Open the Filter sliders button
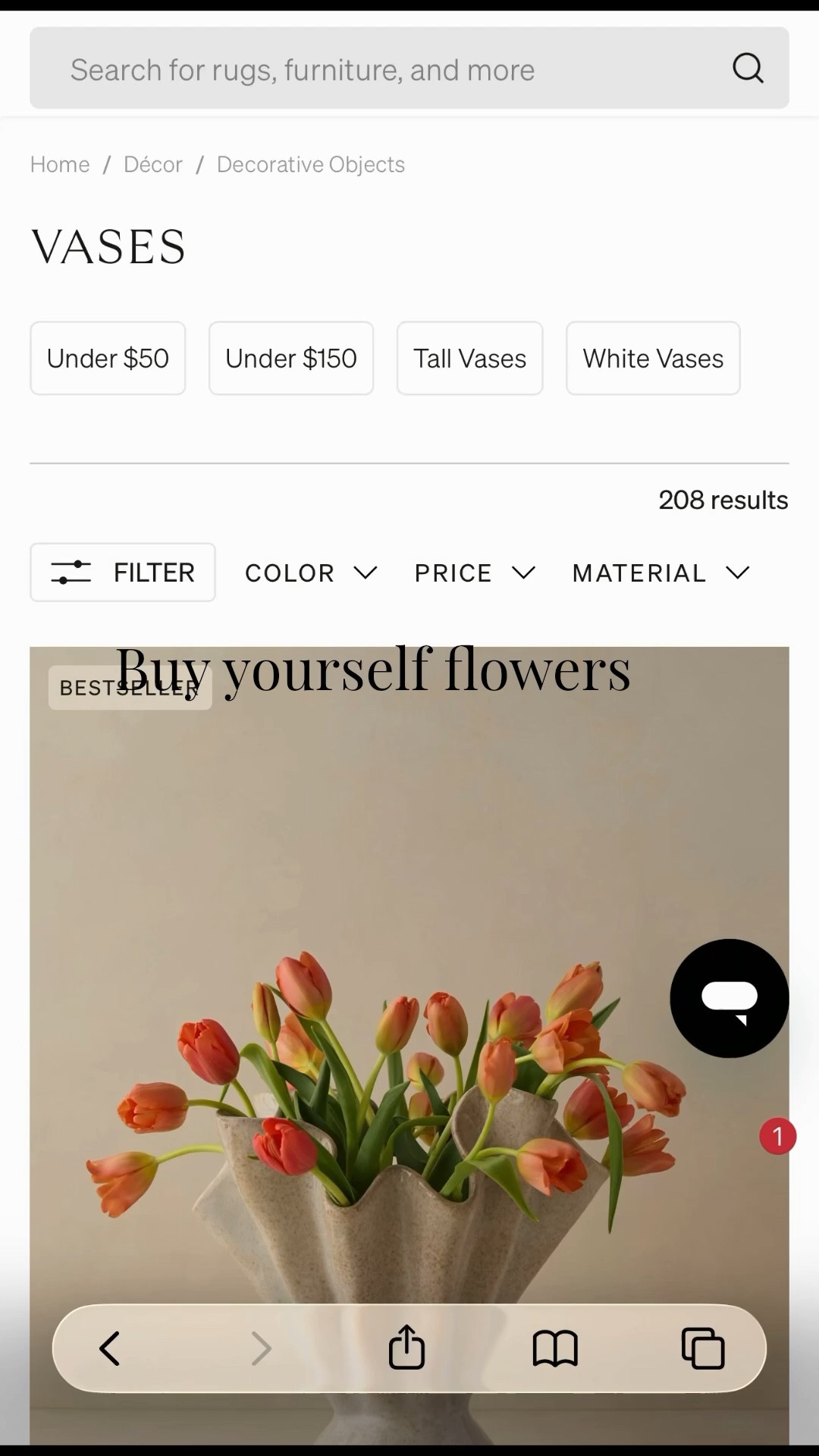This screenshot has height=1456, width=819. (123, 573)
